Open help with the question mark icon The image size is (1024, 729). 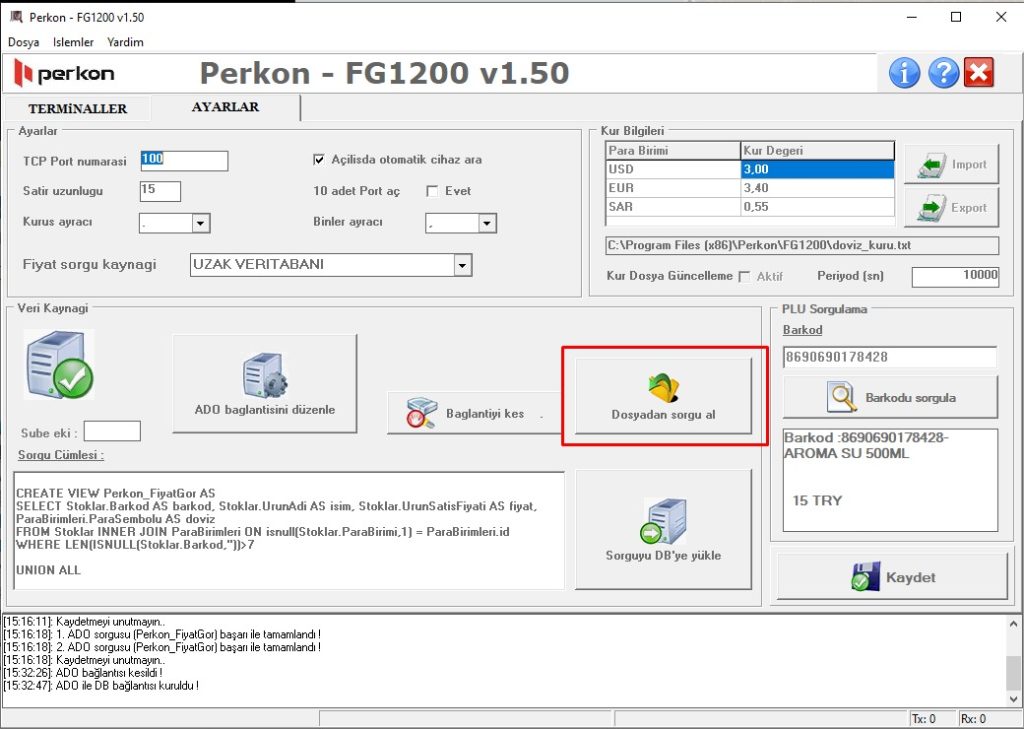[943, 73]
